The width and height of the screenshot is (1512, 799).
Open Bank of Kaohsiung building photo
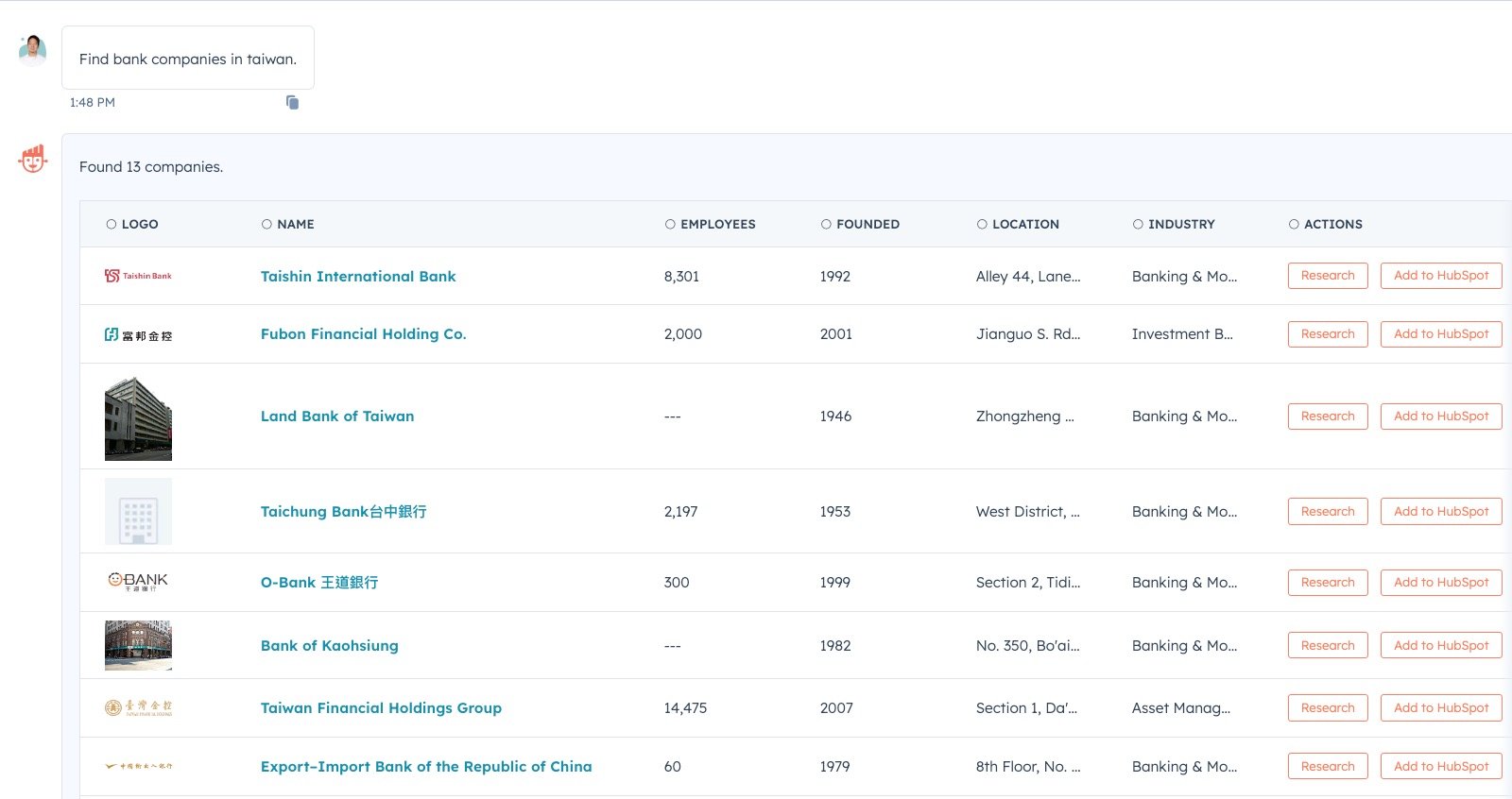tap(138, 645)
